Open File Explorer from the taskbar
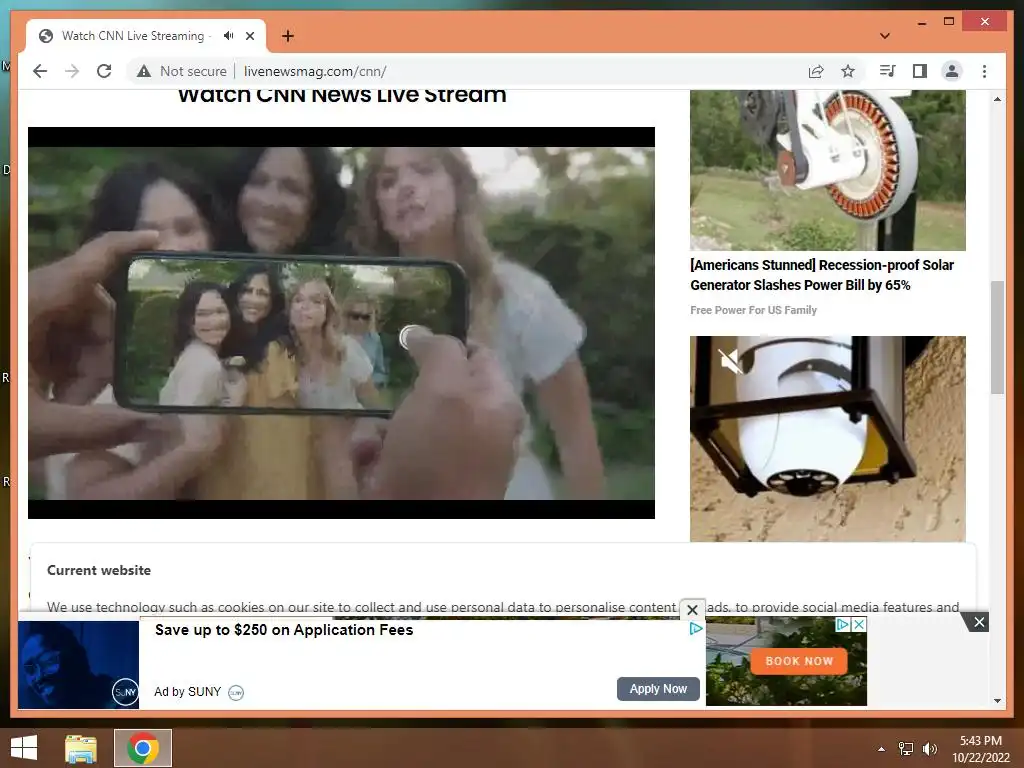 (x=81, y=748)
